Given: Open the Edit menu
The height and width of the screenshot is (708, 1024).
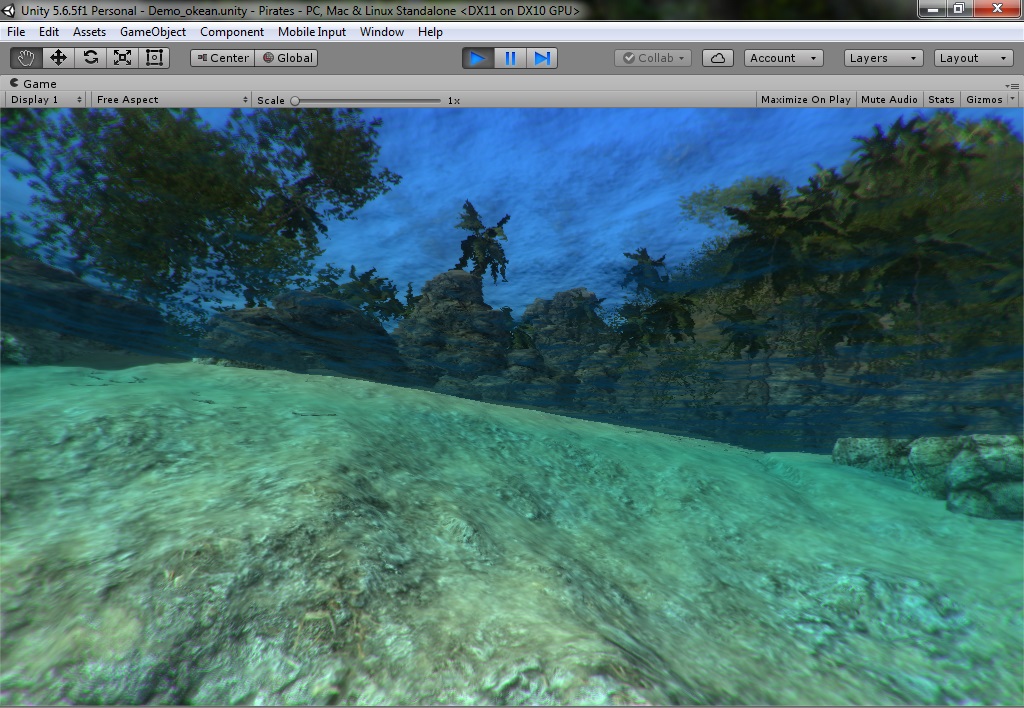Looking at the screenshot, I should click(48, 32).
